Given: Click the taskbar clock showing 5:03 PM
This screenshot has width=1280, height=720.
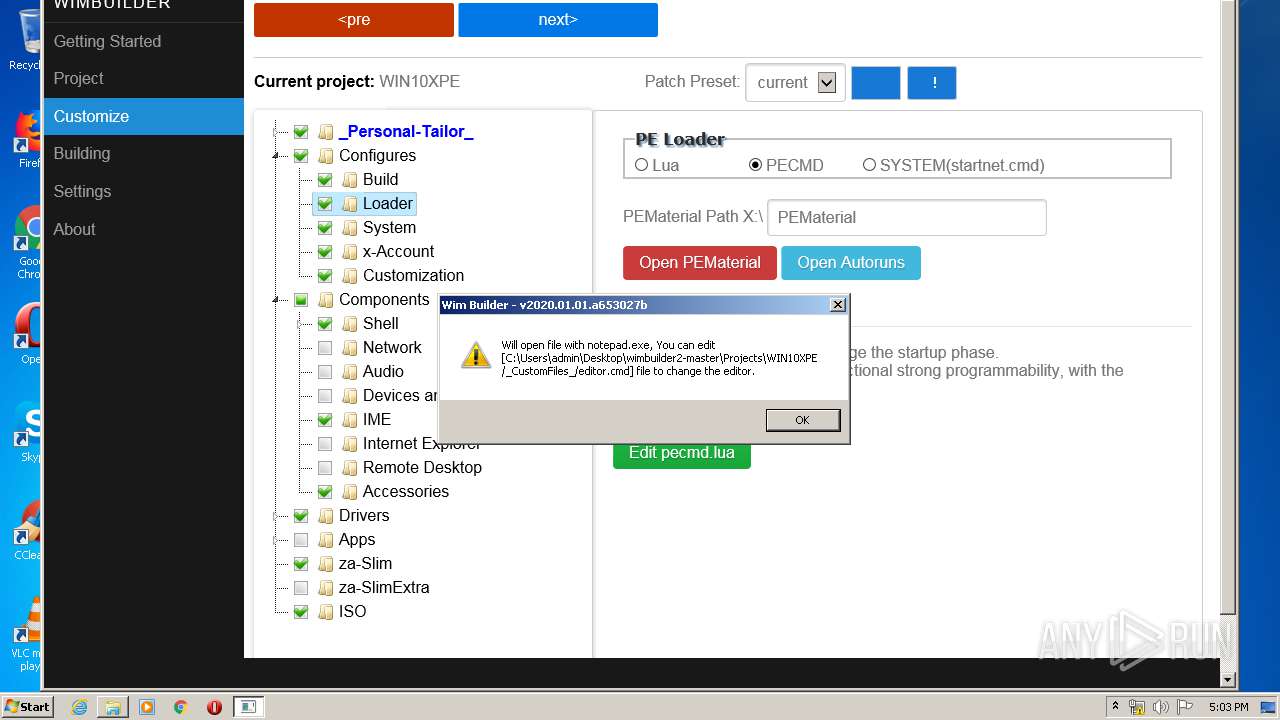Looking at the screenshot, I should [1228, 707].
